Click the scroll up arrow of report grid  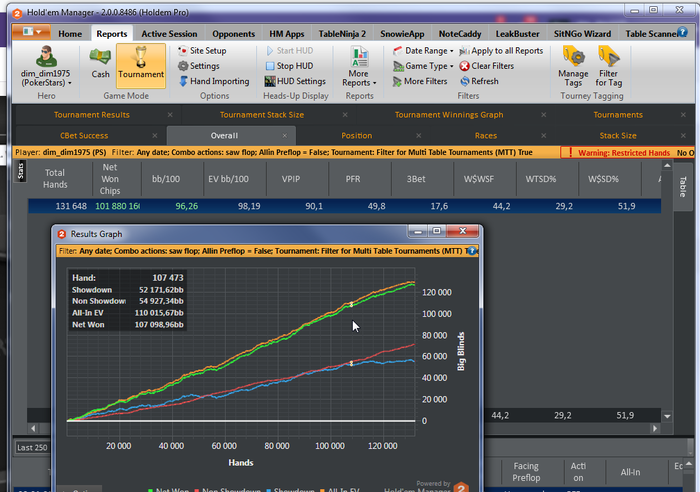click(667, 166)
